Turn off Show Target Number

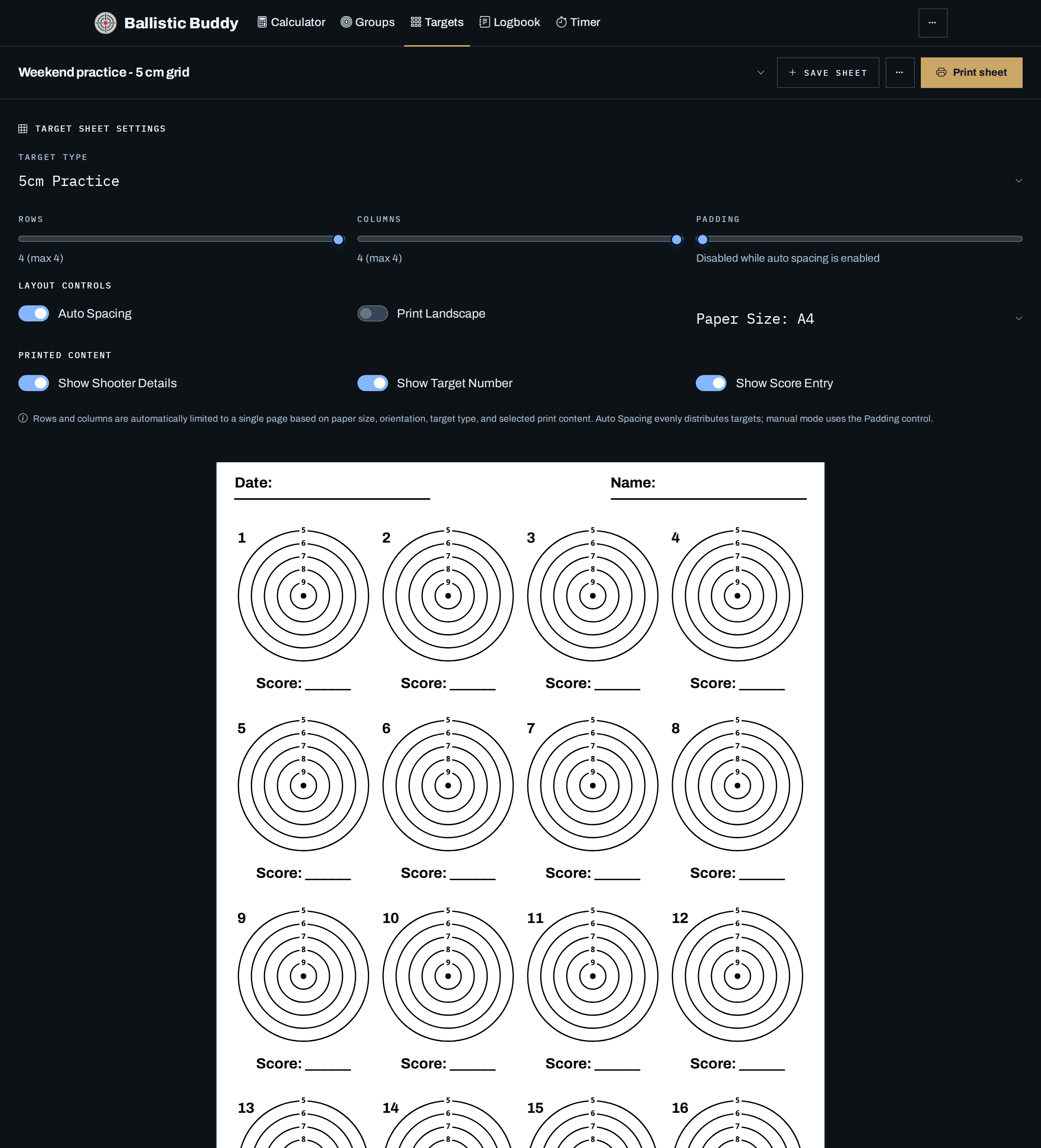[372, 383]
